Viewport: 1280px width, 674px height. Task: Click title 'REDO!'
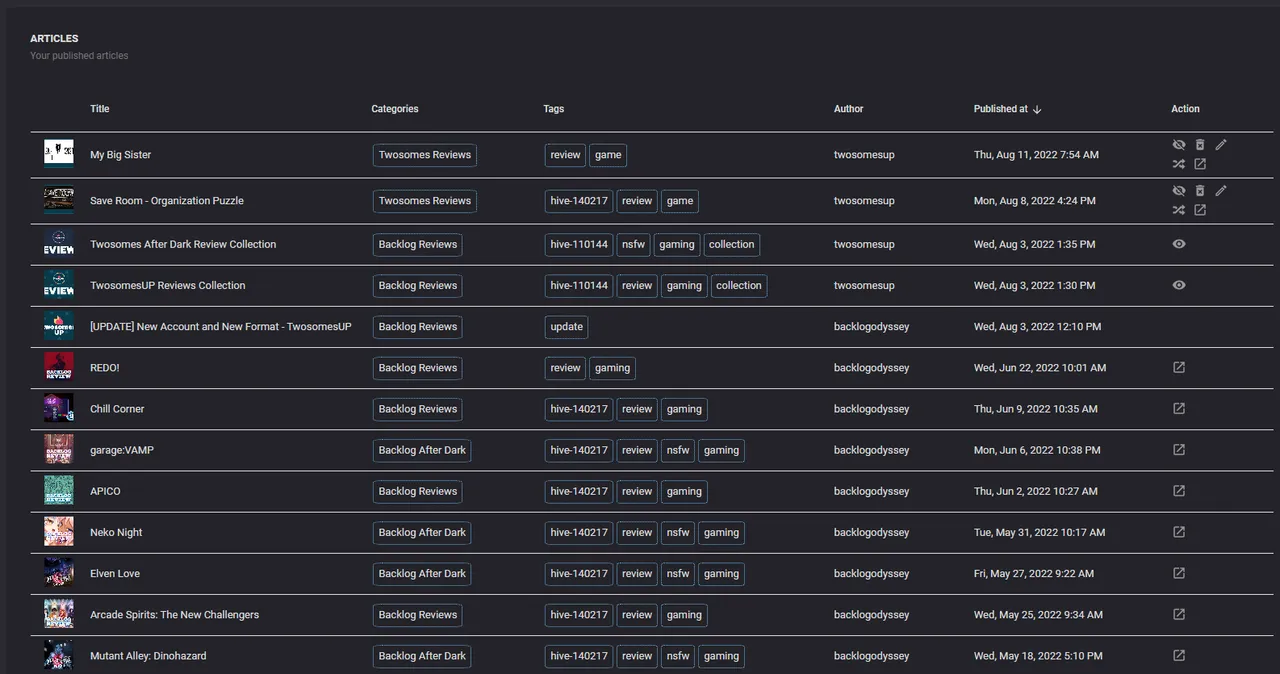105,368
